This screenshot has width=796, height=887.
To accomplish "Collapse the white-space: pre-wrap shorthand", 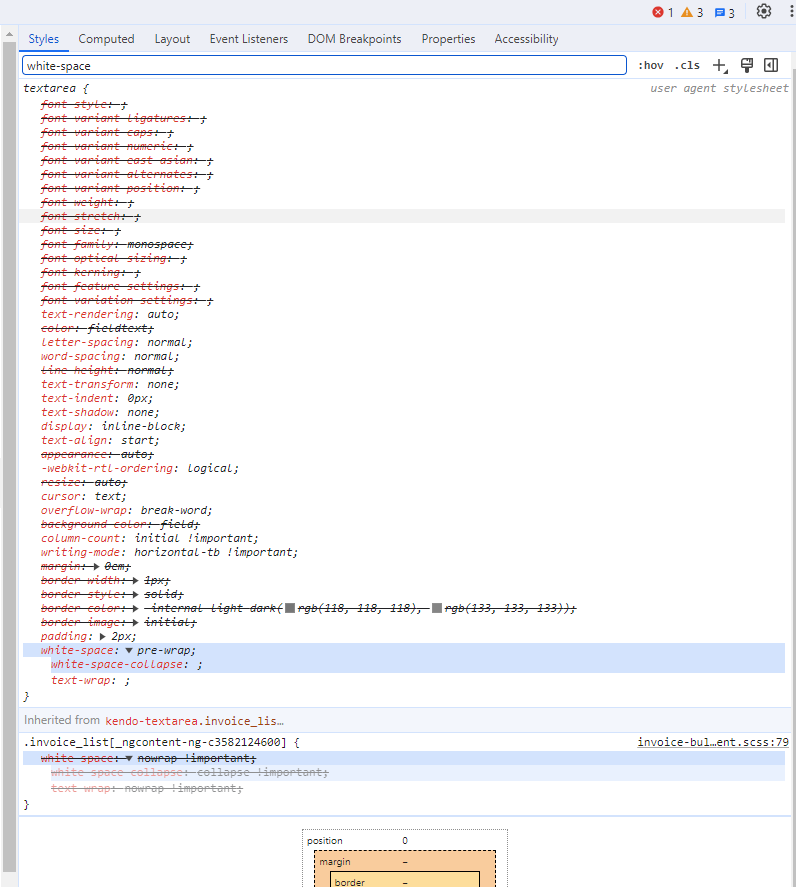I will point(129,650).
